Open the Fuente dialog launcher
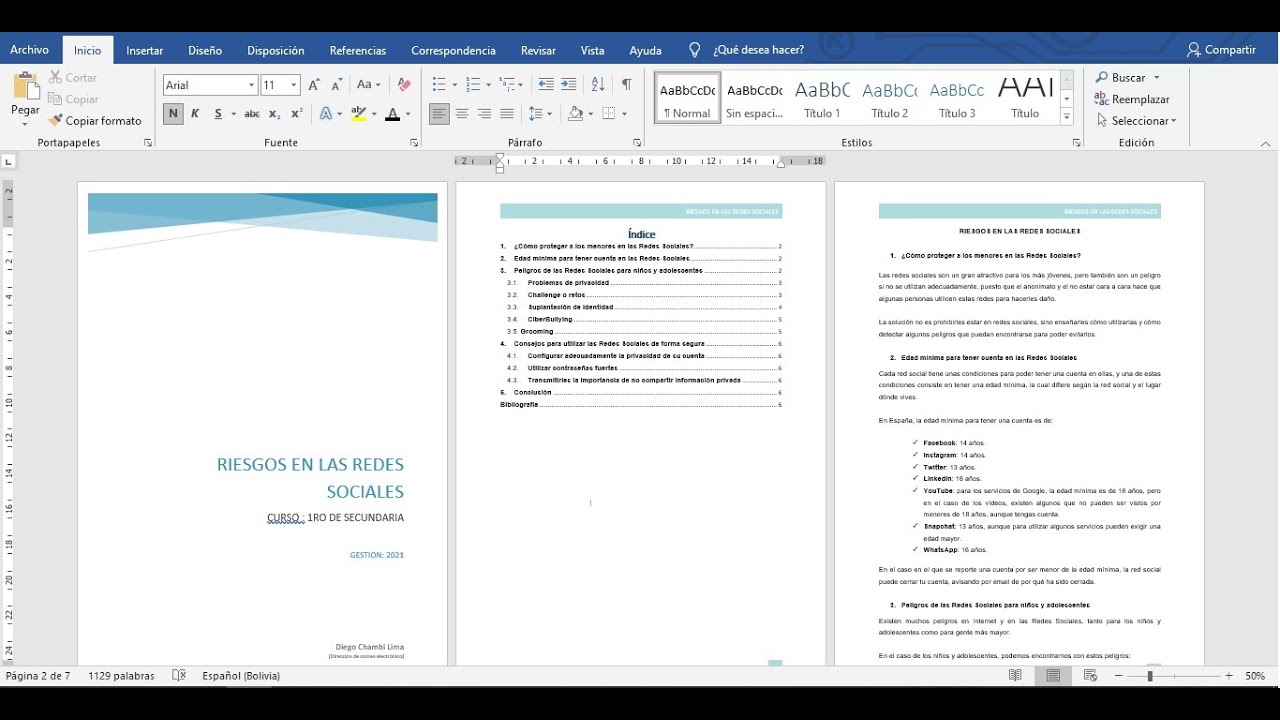This screenshot has height=720, width=1280. [414, 143]
